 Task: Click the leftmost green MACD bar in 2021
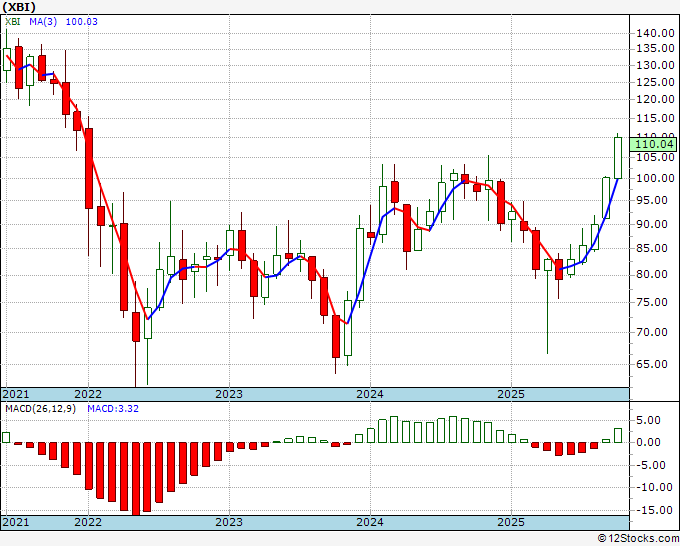6,438
